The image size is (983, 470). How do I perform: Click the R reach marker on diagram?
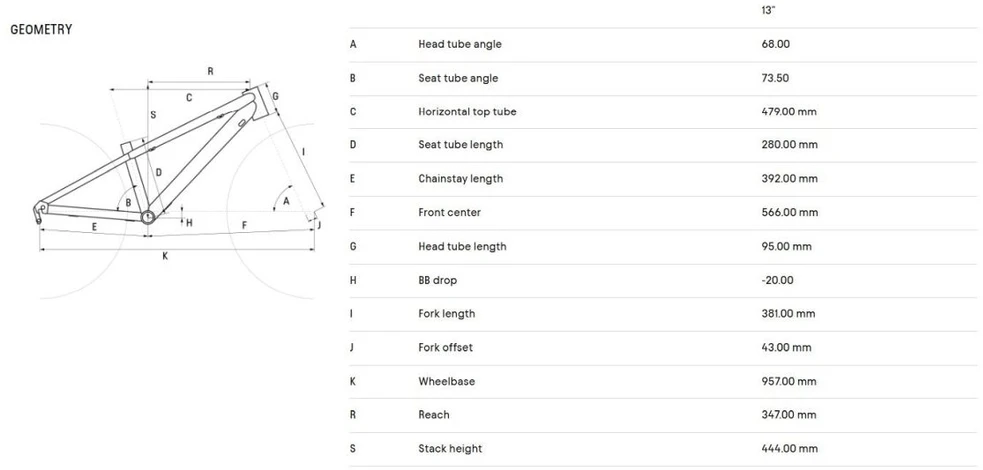point(210,71)
